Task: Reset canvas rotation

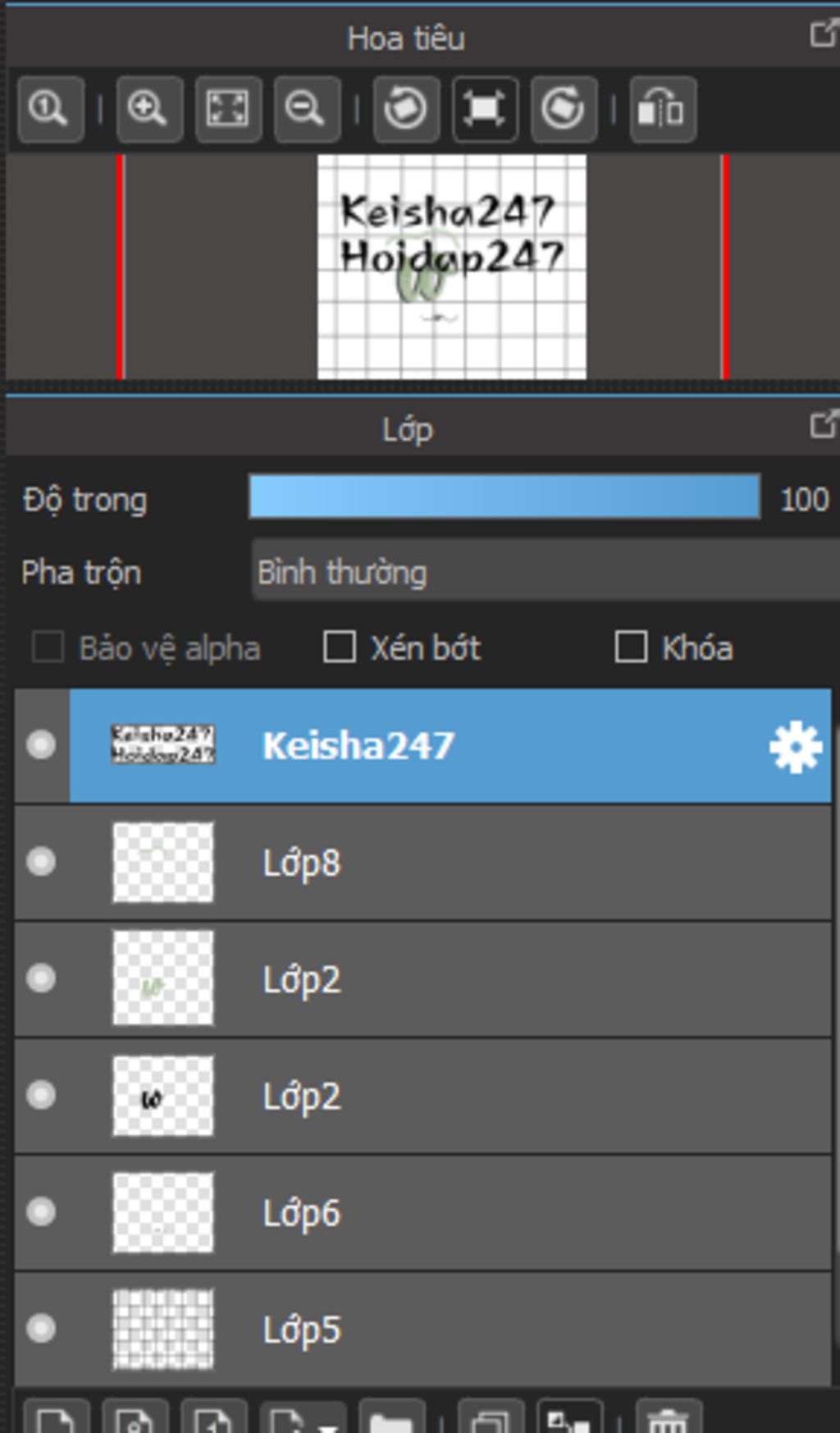Action: [485, 109]
